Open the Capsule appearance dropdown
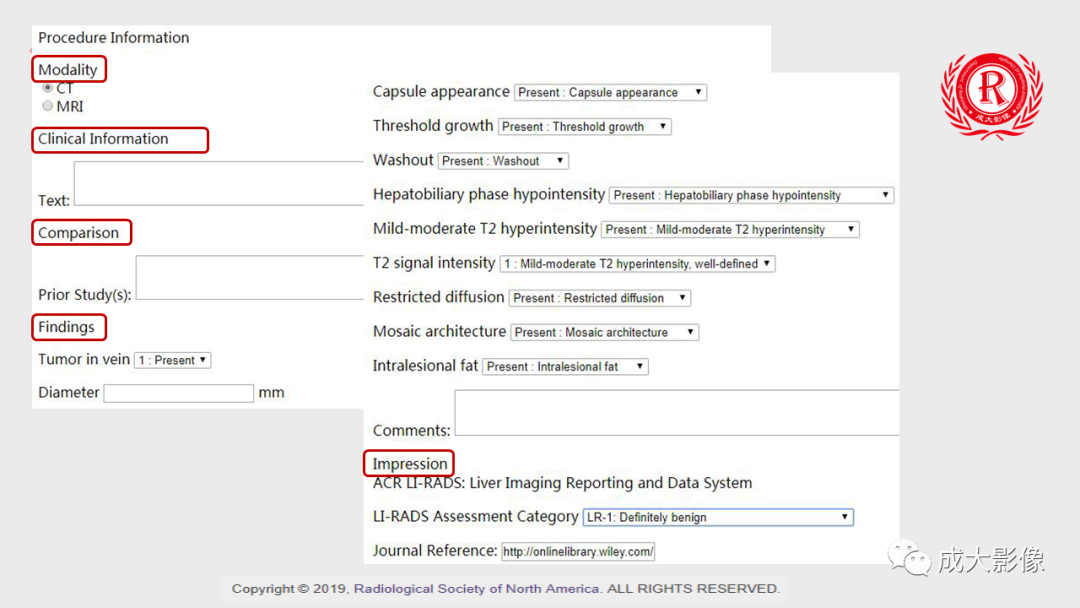The height and width of the screenshot is (608, 1080). click(610, 92)
